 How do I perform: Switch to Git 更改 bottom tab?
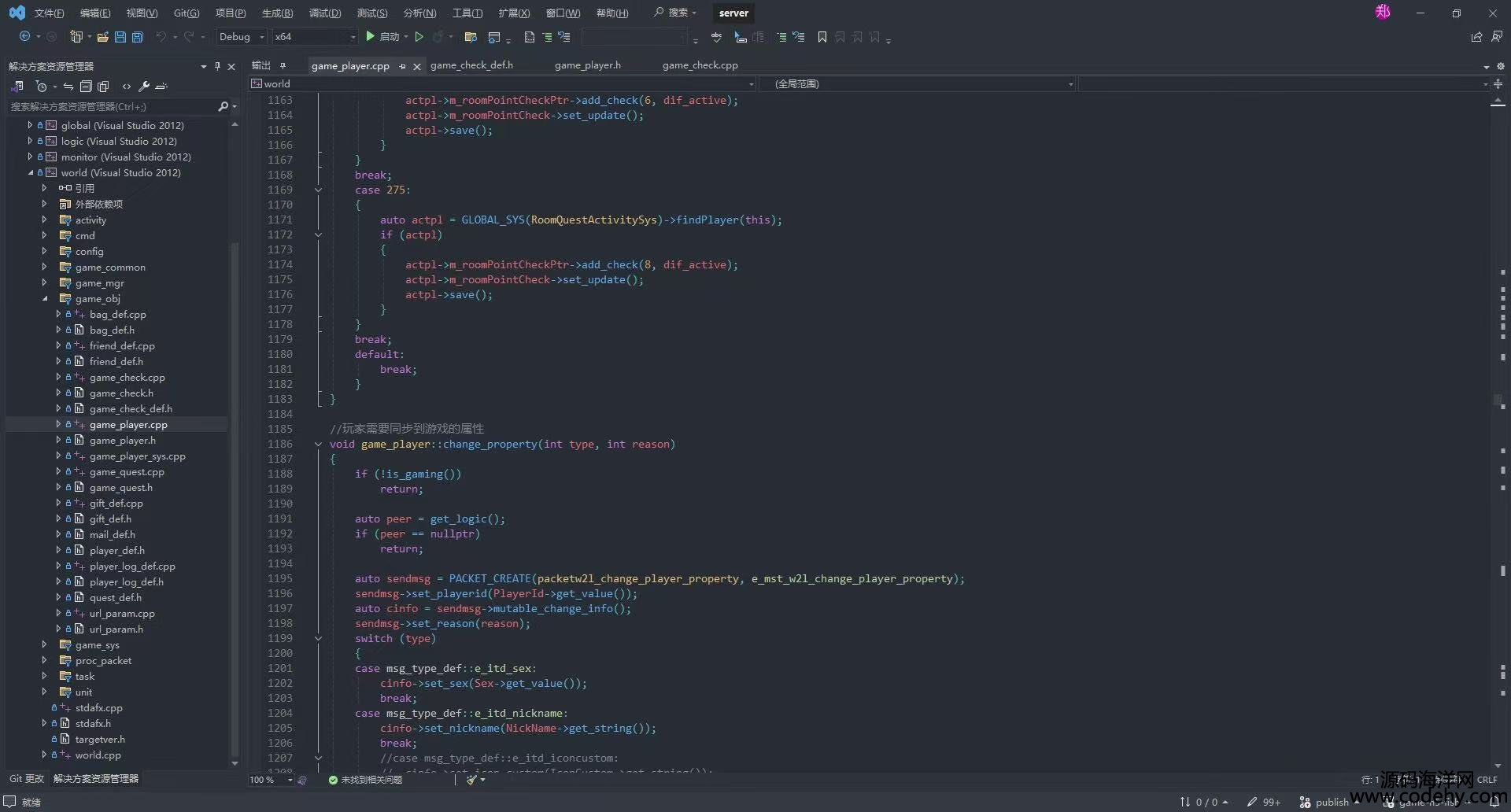(x=27, y=778)
